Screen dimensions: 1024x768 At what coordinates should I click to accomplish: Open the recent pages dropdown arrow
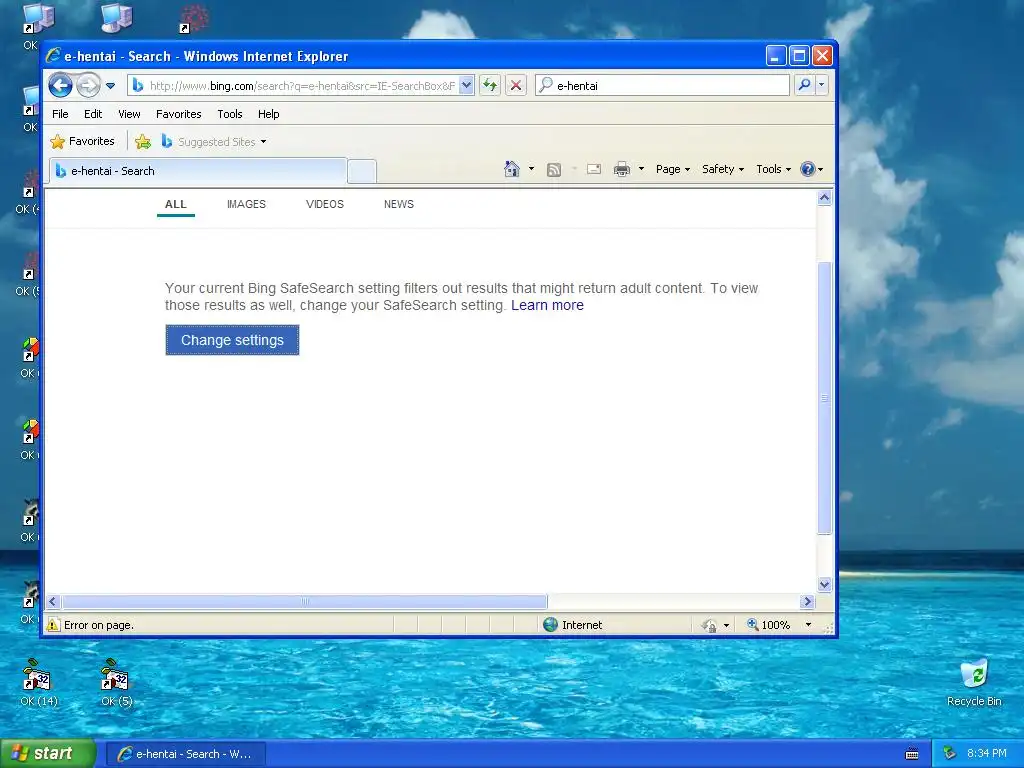[x=110, y=86]
